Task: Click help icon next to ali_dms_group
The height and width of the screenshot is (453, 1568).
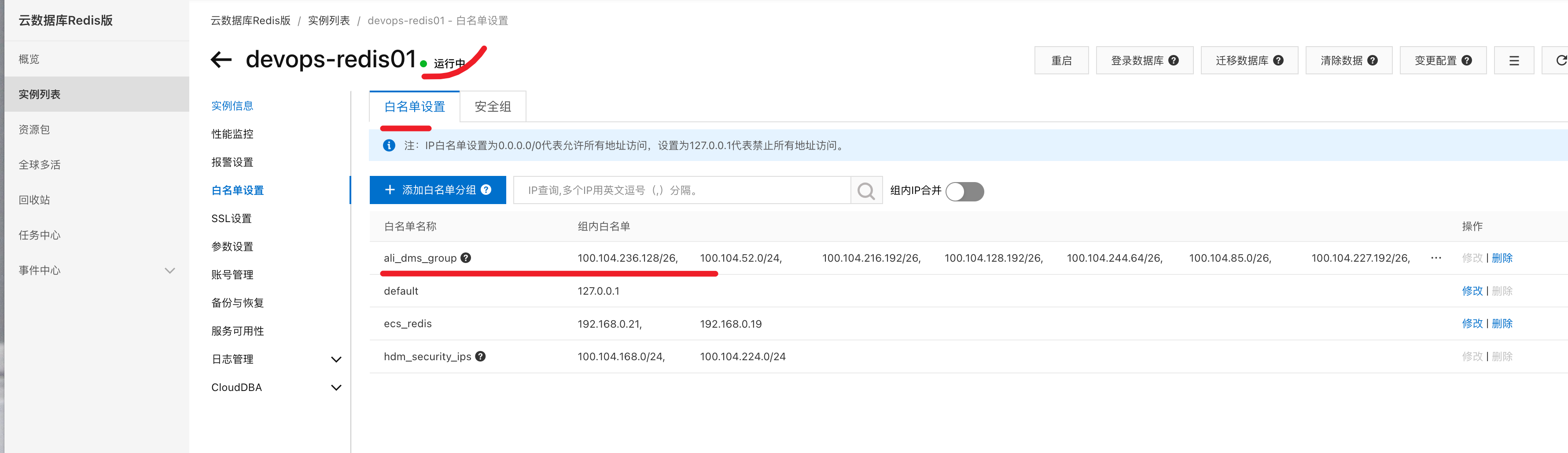Action: coord(466,258)
